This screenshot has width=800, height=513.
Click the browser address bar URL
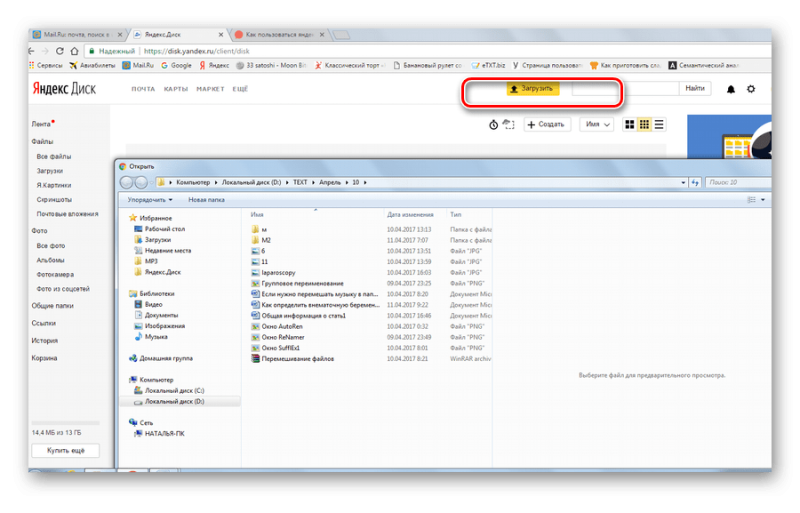(196, 51)
